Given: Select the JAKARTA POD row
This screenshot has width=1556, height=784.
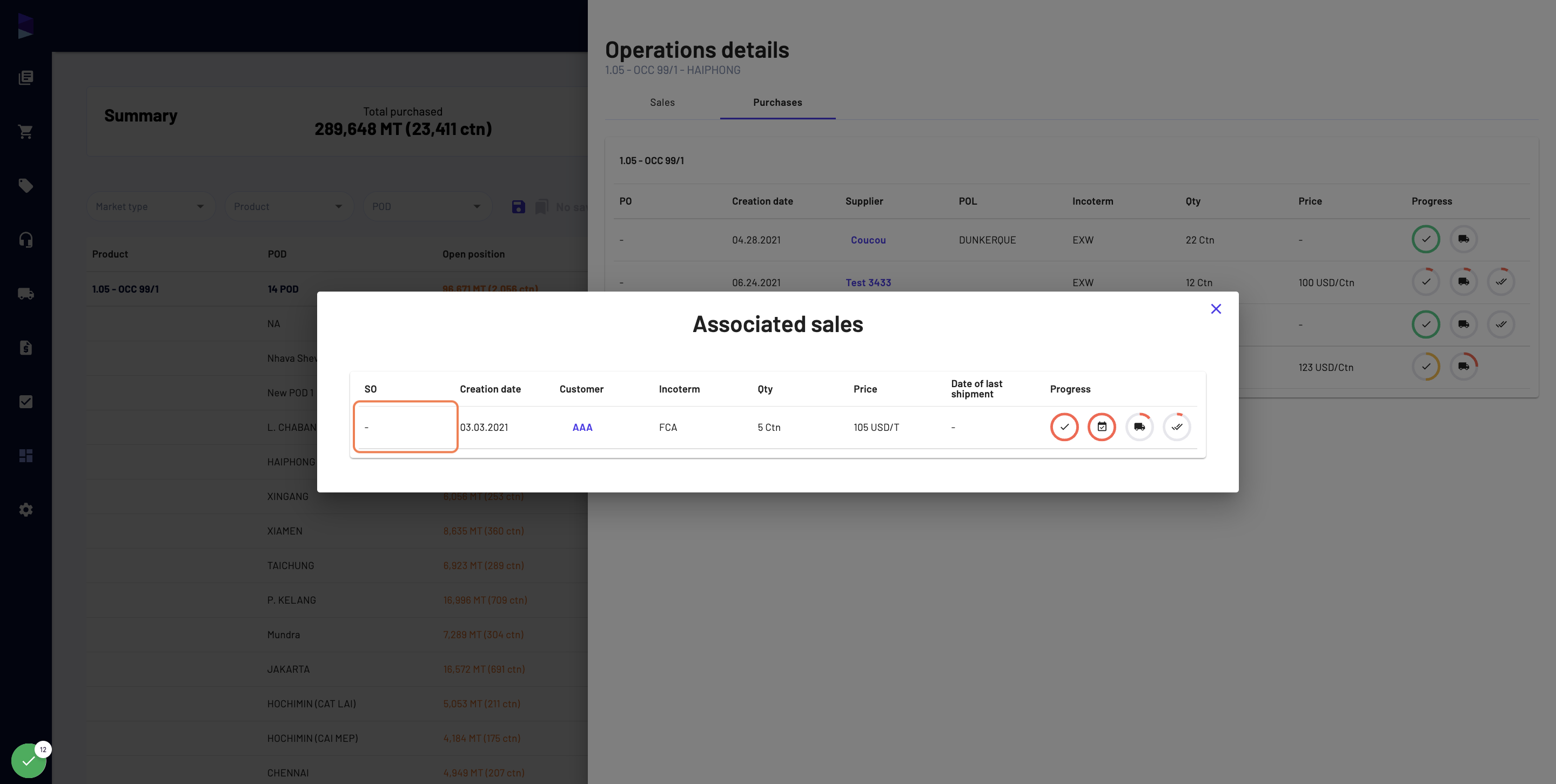Looking at the screenshot, I should point(337,670).
